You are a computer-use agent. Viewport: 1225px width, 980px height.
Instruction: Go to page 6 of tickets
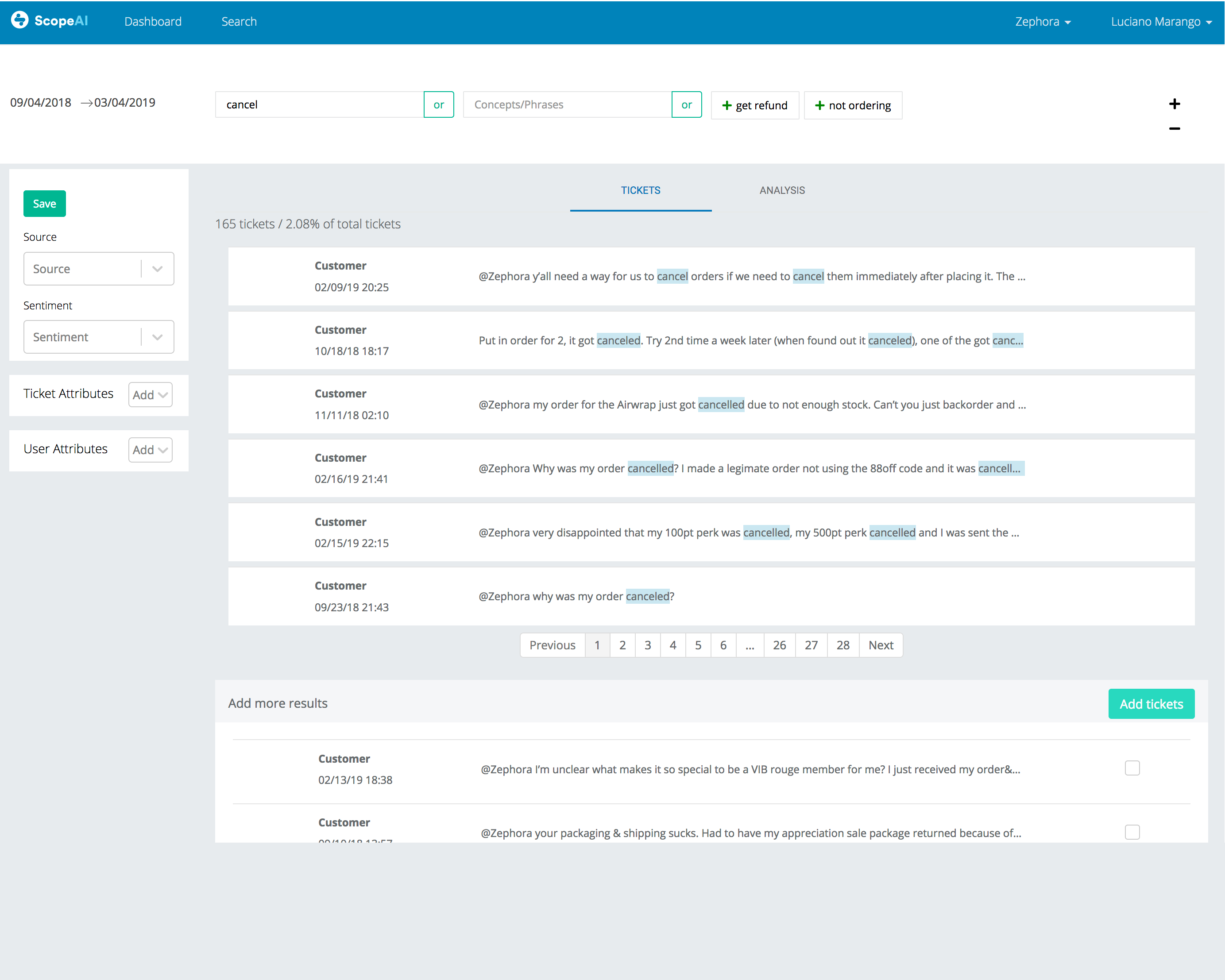[723, 645]
